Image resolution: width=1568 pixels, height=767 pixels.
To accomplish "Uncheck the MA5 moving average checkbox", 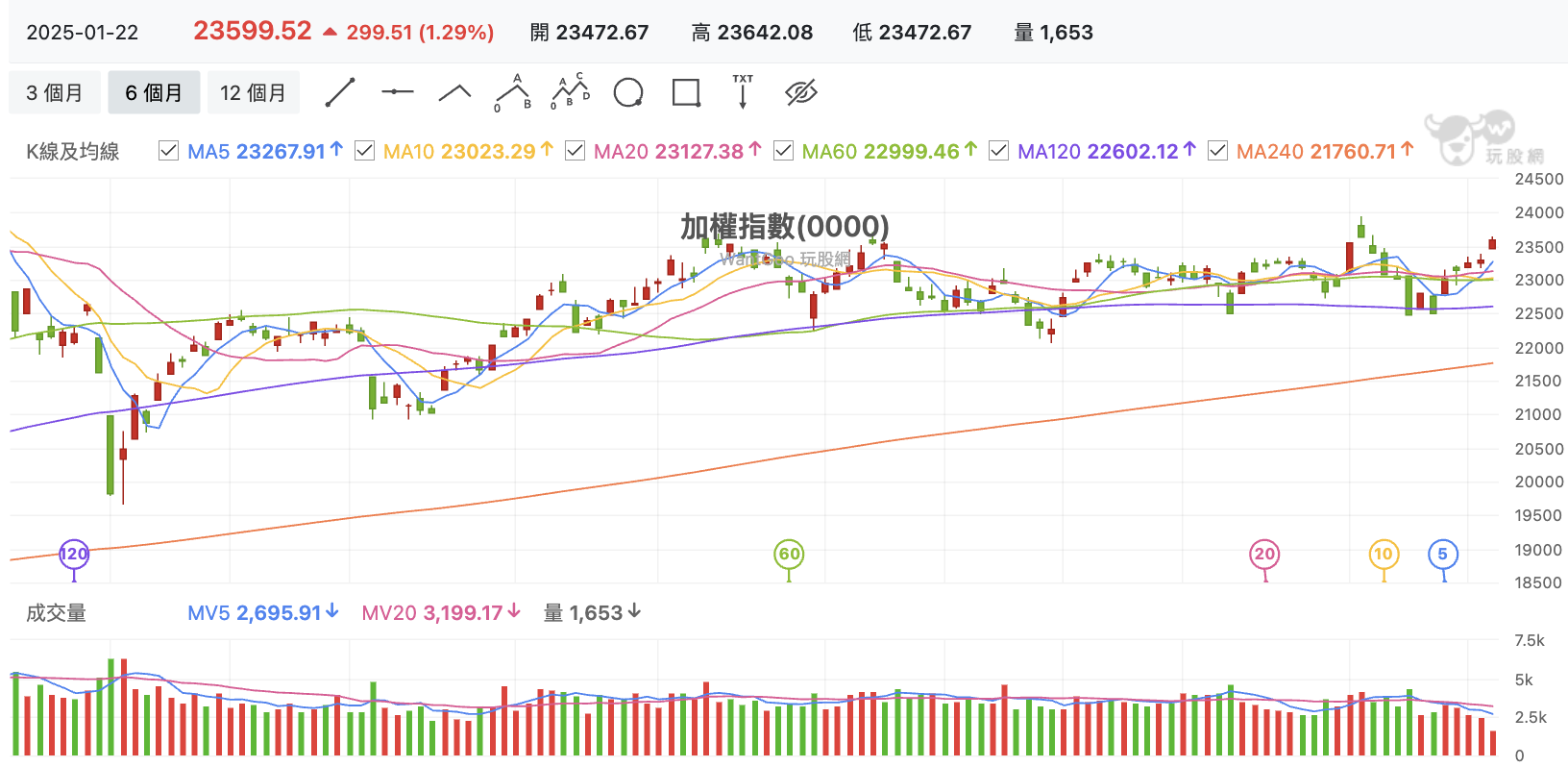I will (x=168, y=151).
